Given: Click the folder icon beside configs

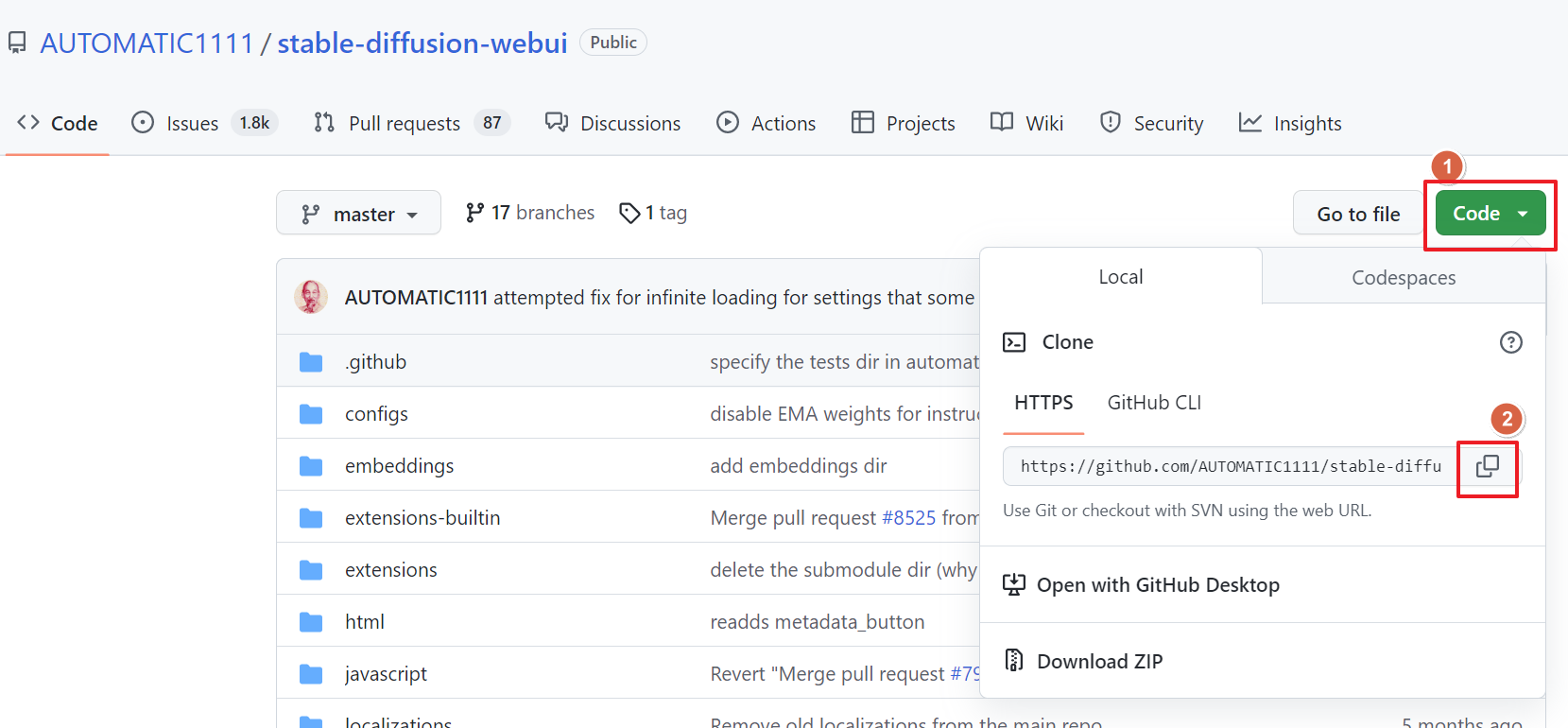Looking at the screenshot, I should tap(311, 414).
